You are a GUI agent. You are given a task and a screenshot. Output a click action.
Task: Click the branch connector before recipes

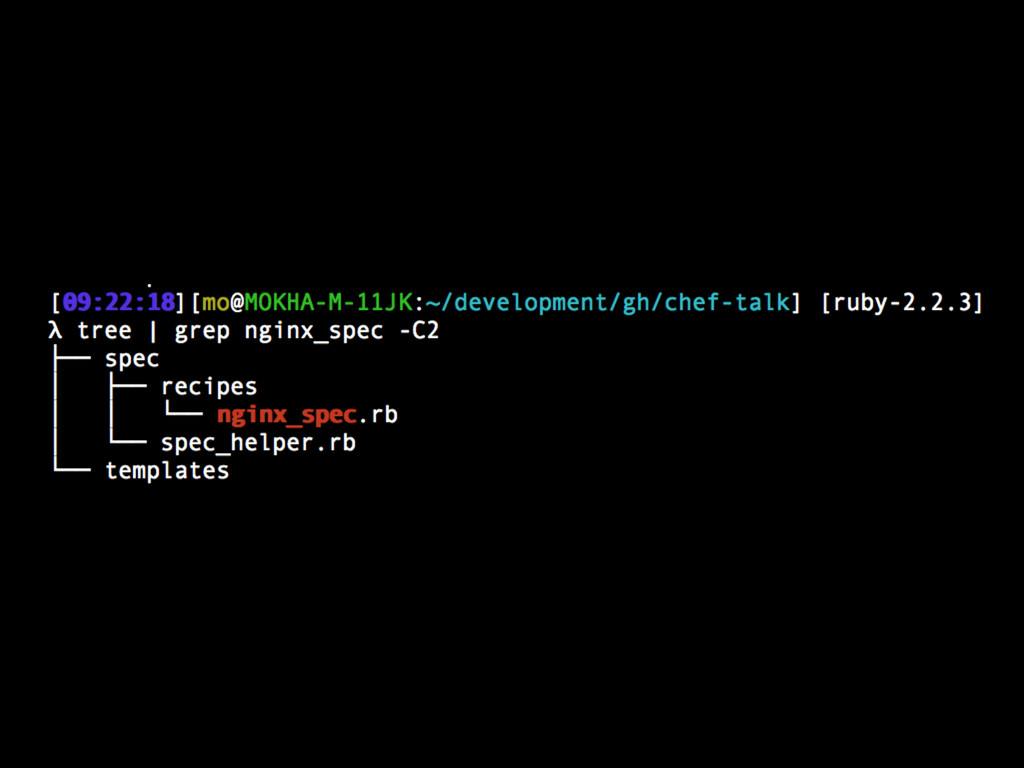click(x=128, y=386)
